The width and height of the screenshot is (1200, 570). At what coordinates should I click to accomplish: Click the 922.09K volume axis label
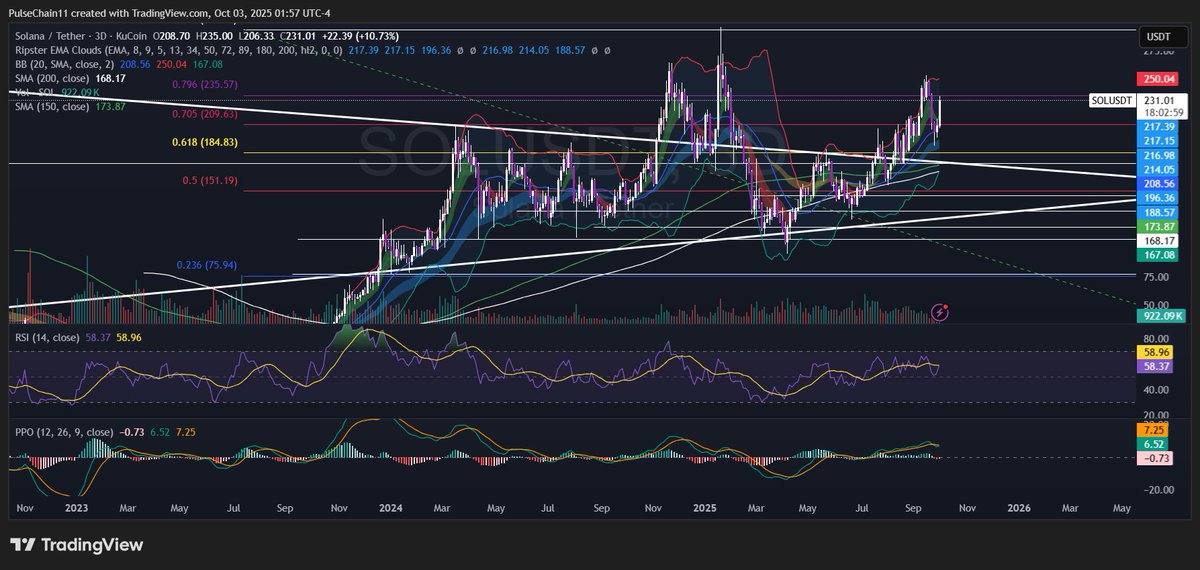pos(1162,316)
